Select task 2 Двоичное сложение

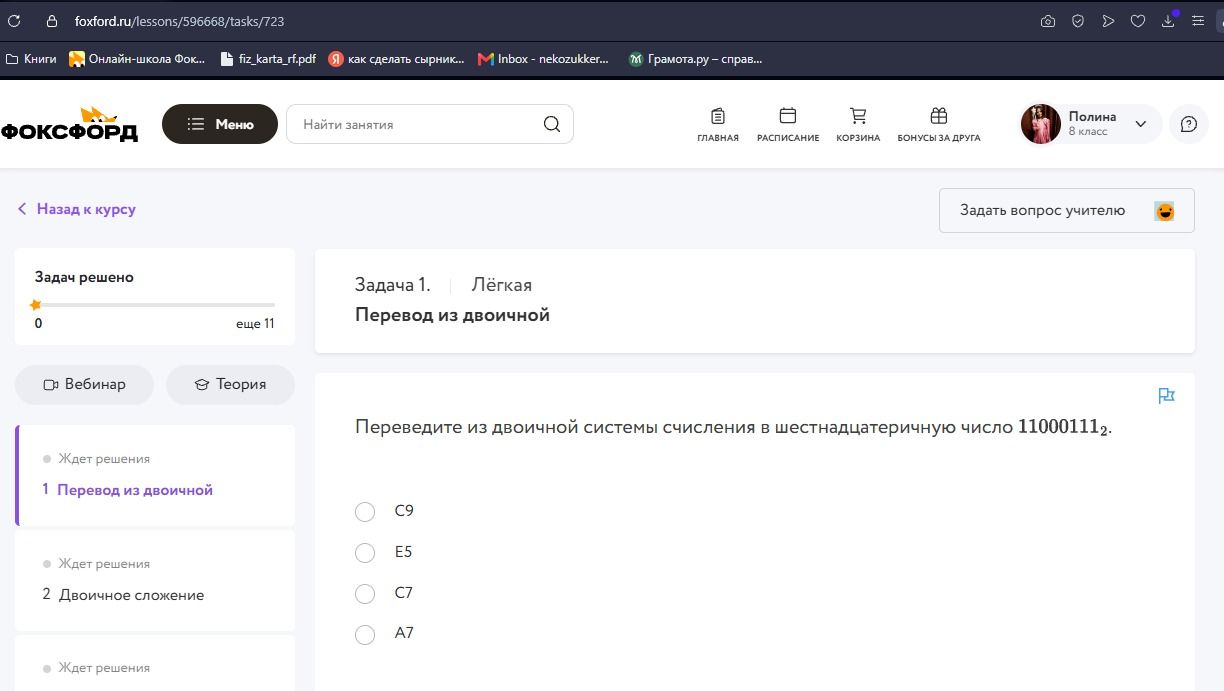155,580
